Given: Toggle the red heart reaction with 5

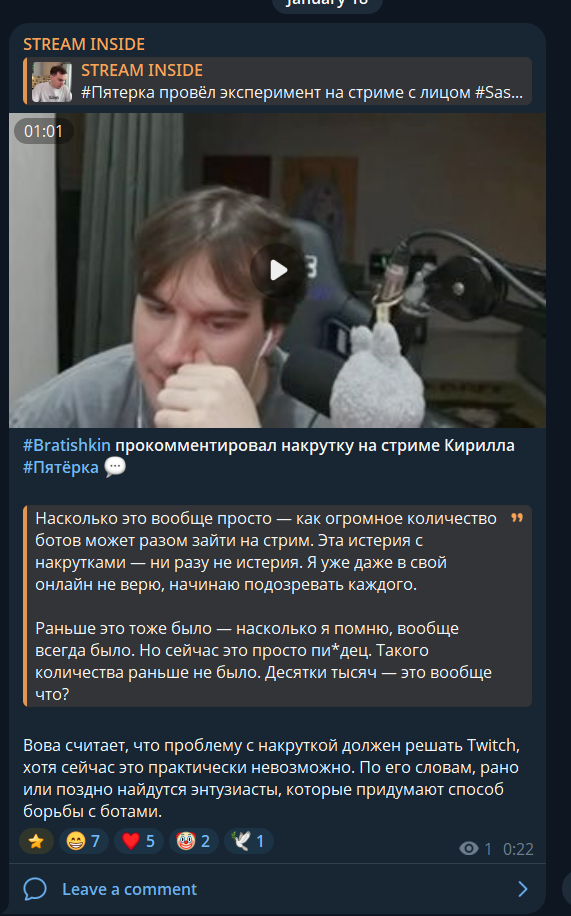Looking at the screenshot, I should [x=139, y=841].
